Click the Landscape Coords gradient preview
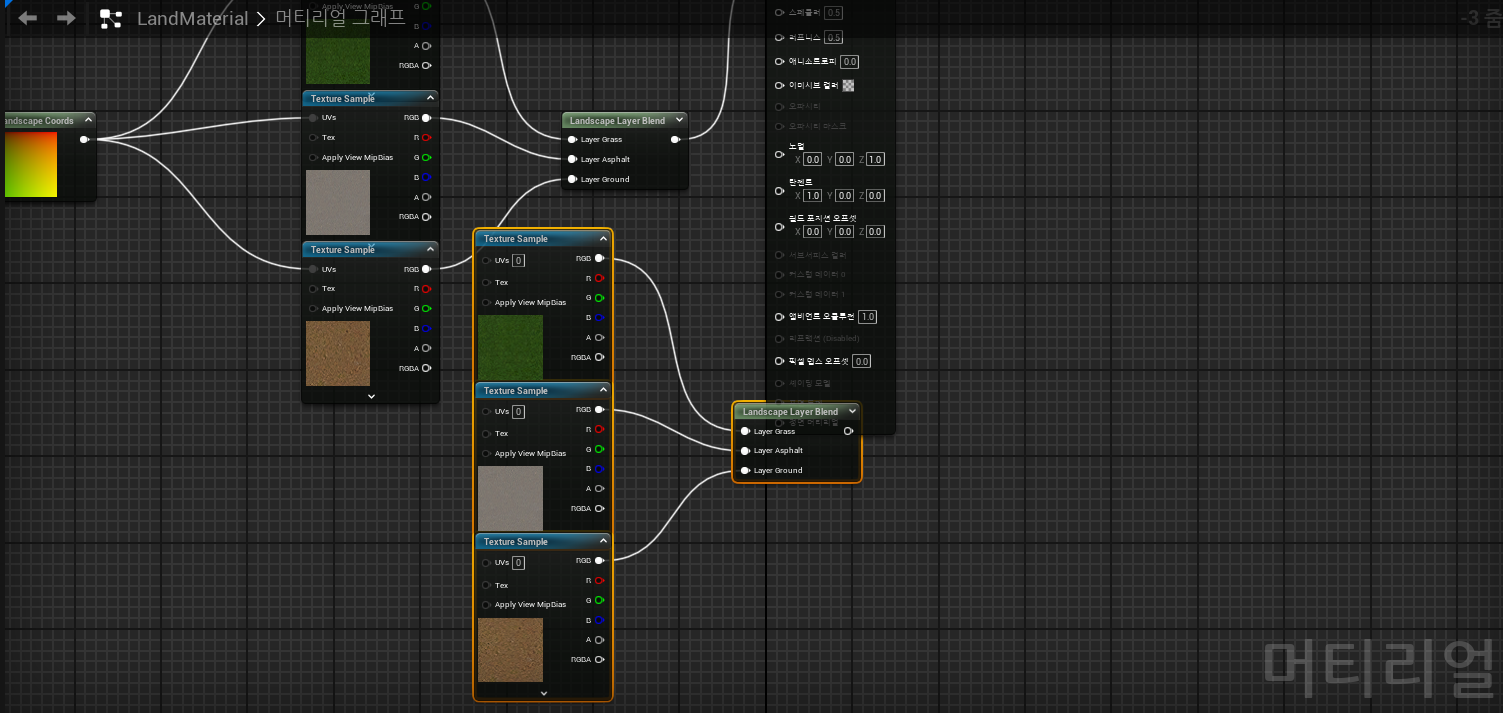 click(30, 164)
